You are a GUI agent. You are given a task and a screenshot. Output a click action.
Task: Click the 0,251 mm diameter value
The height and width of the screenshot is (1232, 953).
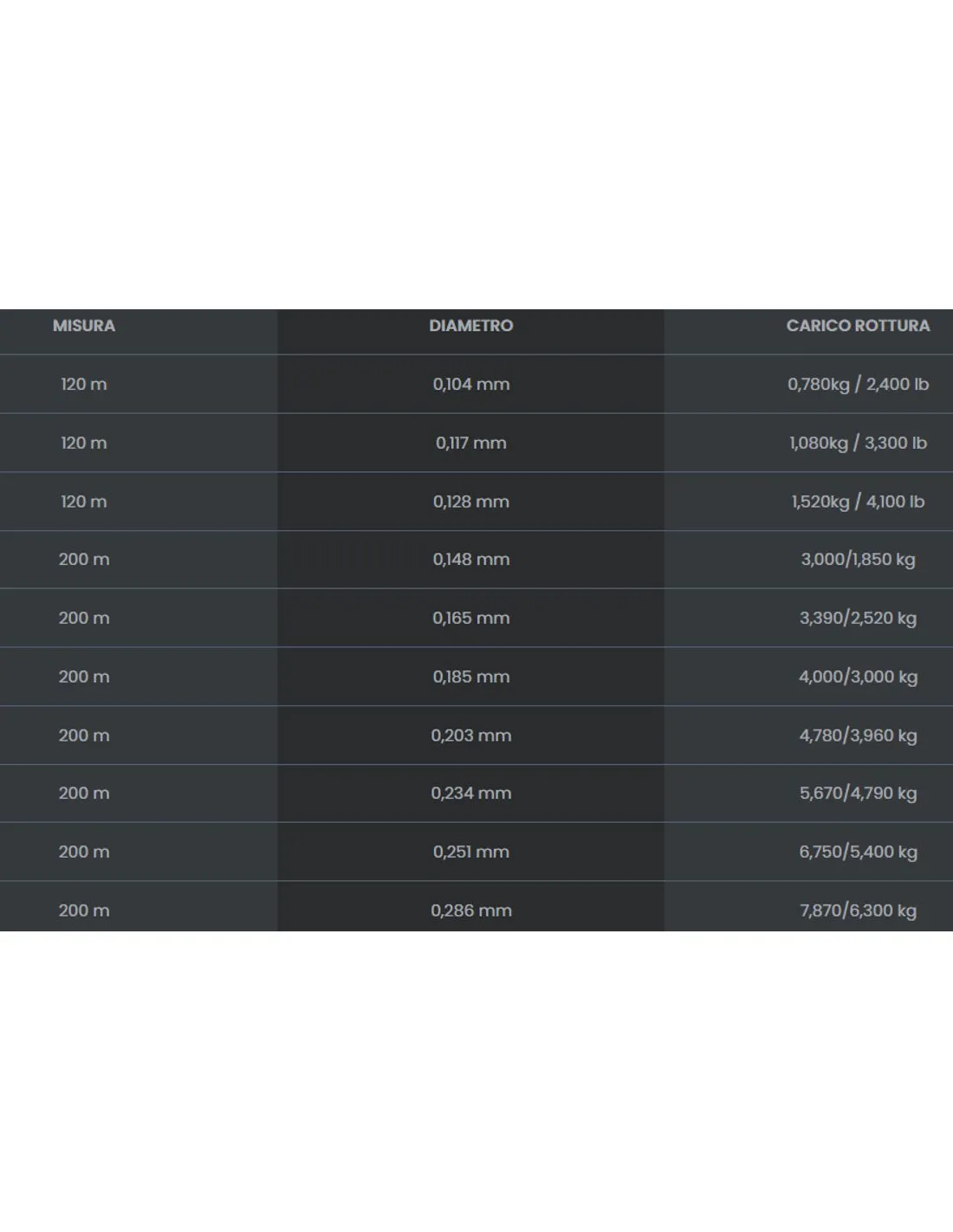(x=471, y=853)
